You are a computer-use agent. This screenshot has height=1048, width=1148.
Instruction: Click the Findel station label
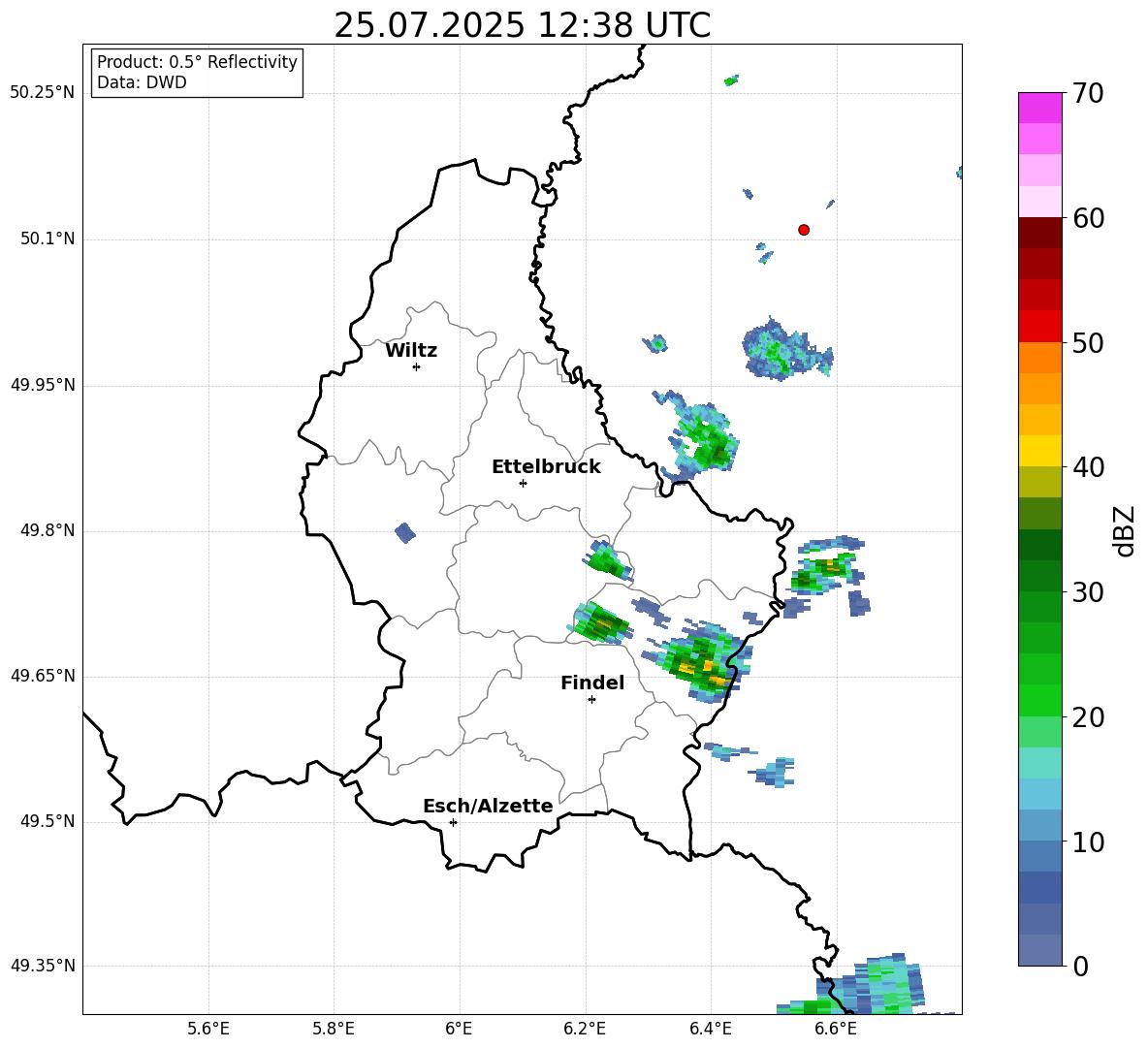coord(592,683)
